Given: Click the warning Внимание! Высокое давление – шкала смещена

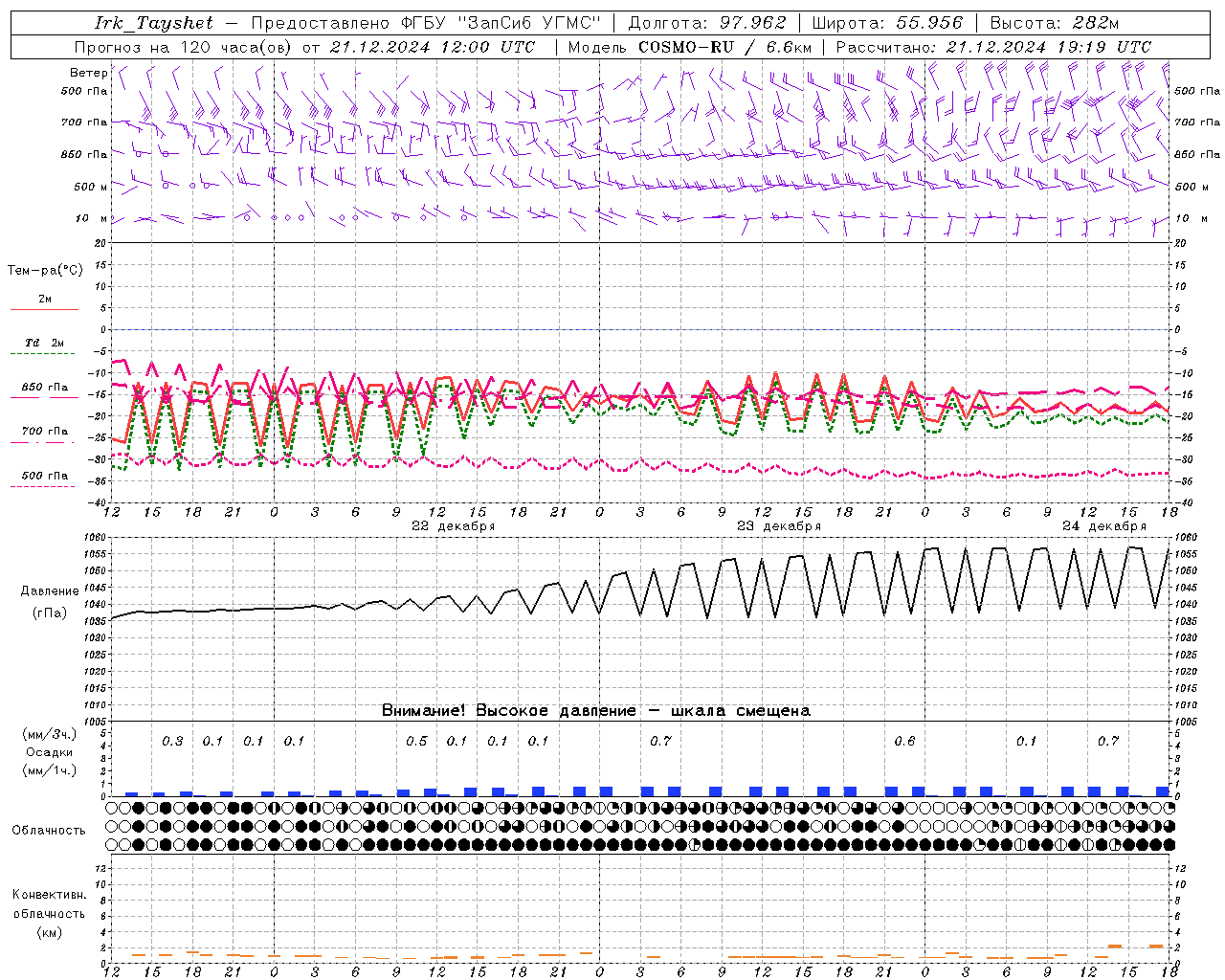Looking at the screenshot, I should click(x=595, y=711).
